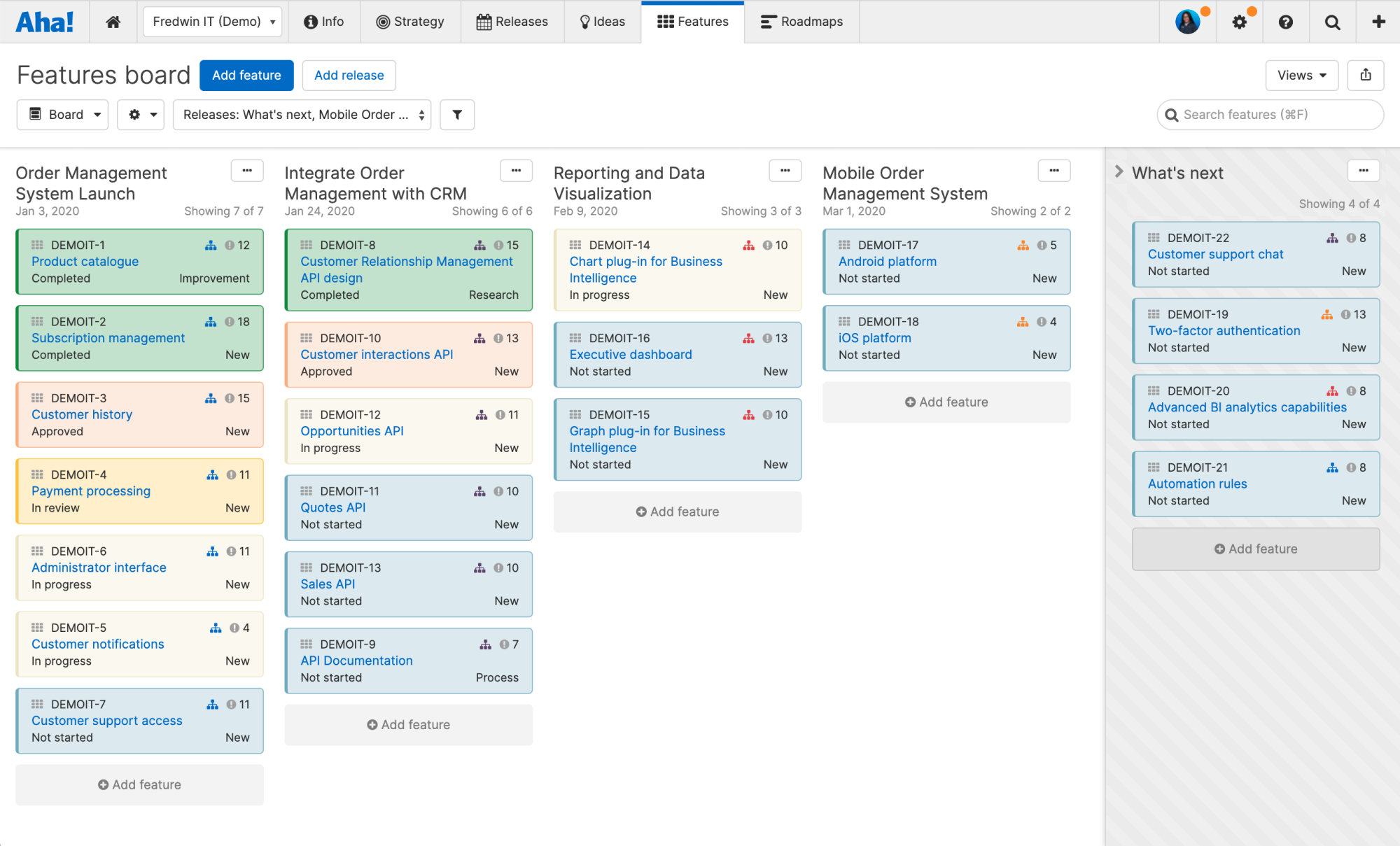This screenshot has height=846, width=1400.
Task: Collapse the What's next parking lot chevron
Action: pos(1119,171)
